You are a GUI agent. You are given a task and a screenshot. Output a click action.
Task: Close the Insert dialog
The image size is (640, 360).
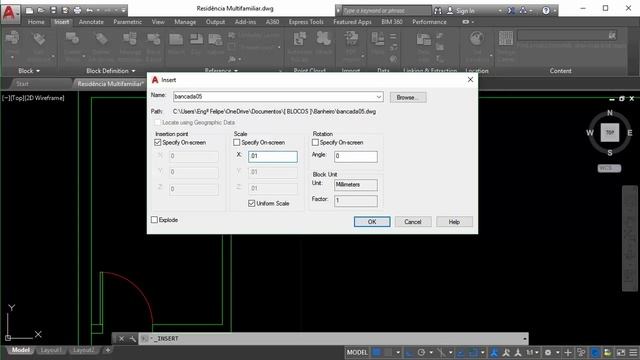coord(470,80)
